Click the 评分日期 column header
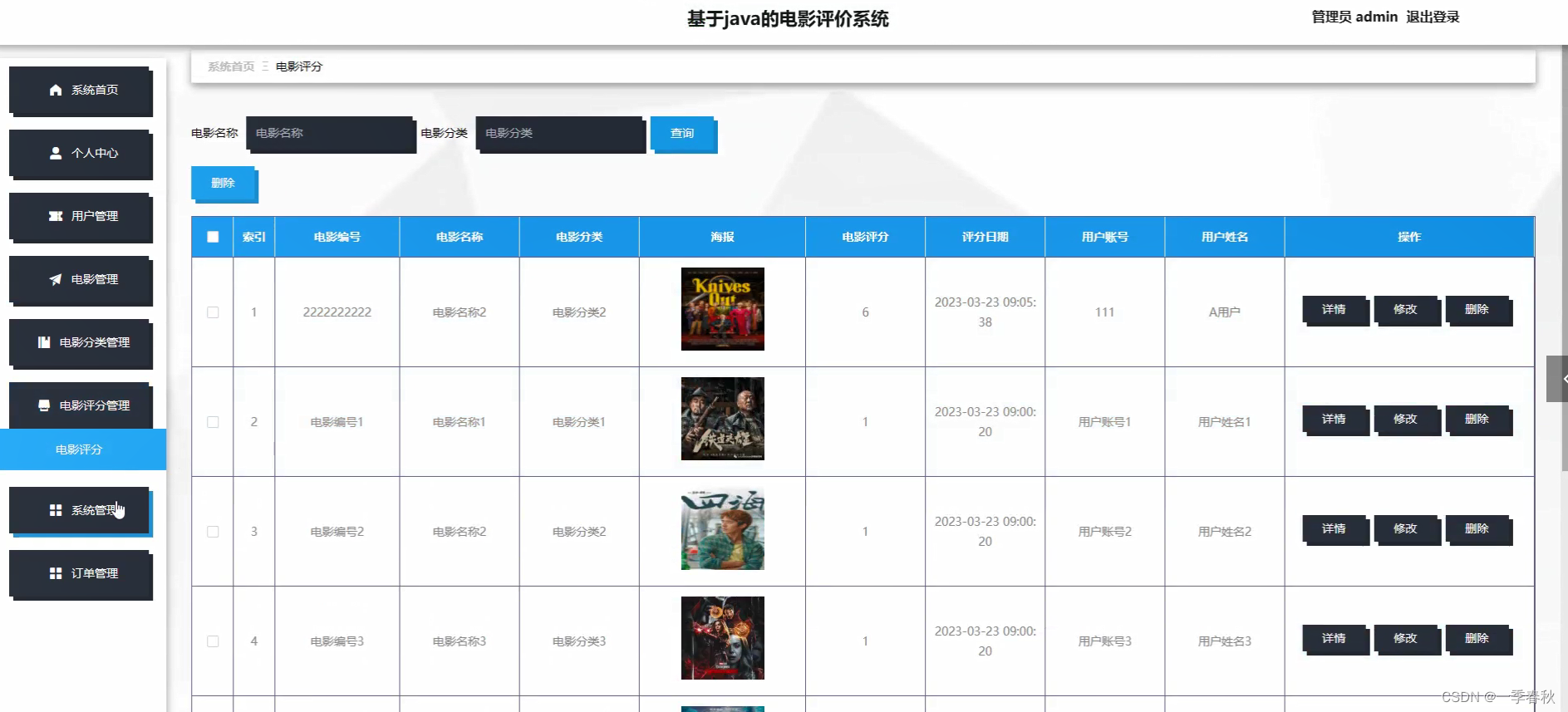 point(985,237)
